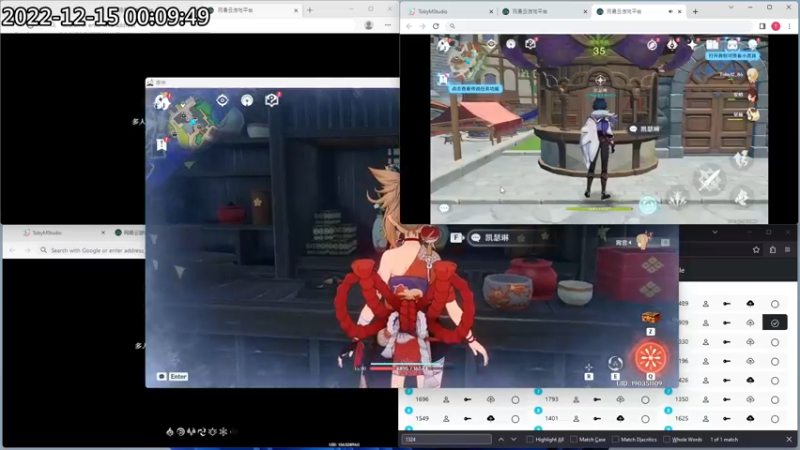
Task: Enable Match Case checkbox in find bar
Action: (573, 439)
